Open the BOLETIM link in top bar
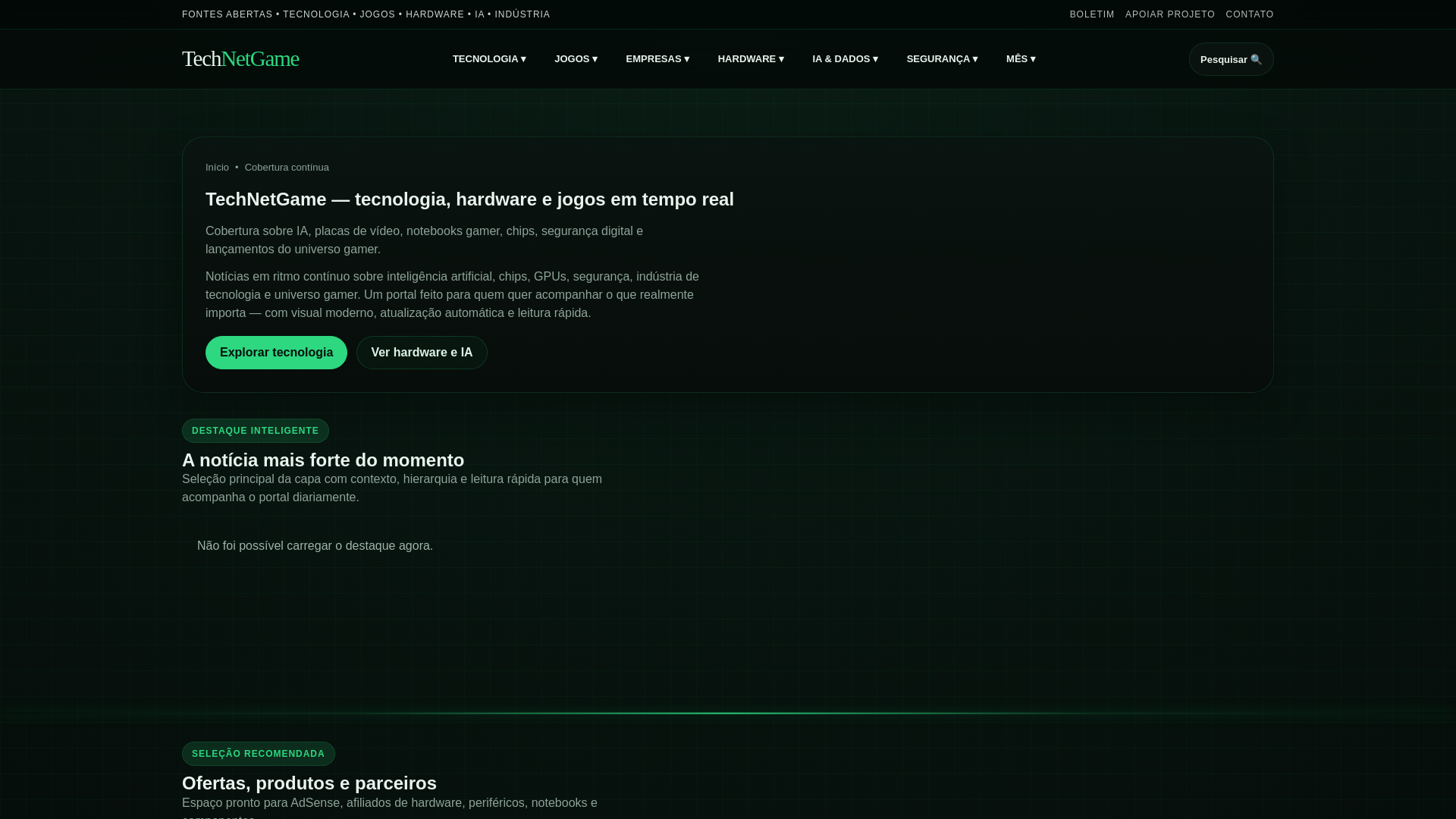Viewport: 1456px width, 819px height. (1092, 14)
